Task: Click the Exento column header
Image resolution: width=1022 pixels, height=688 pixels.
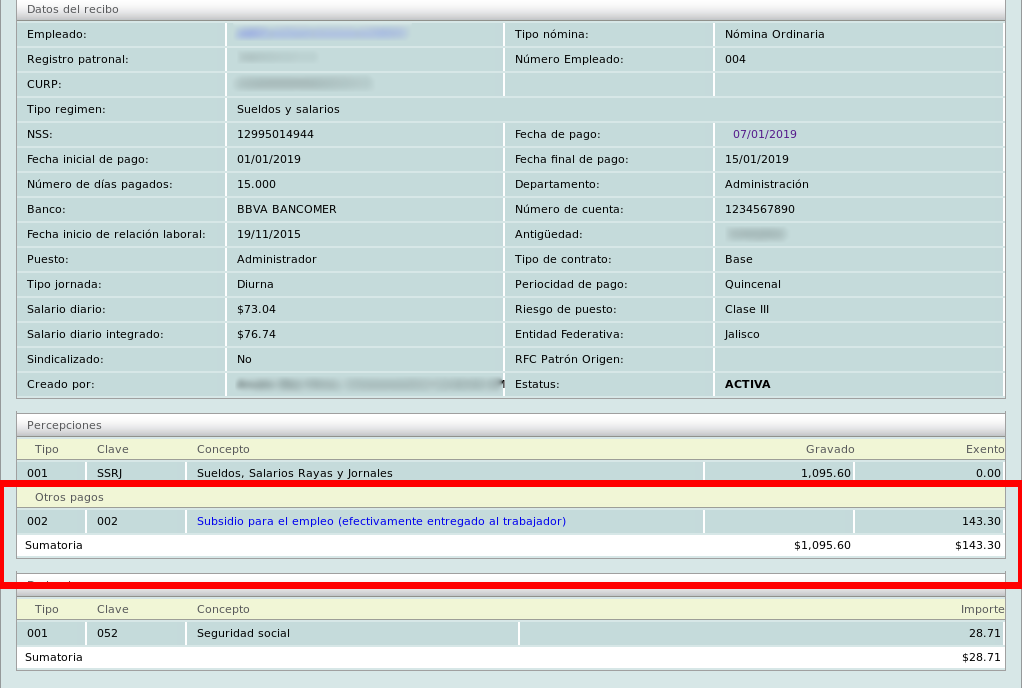Action: [x=983, y=449]
